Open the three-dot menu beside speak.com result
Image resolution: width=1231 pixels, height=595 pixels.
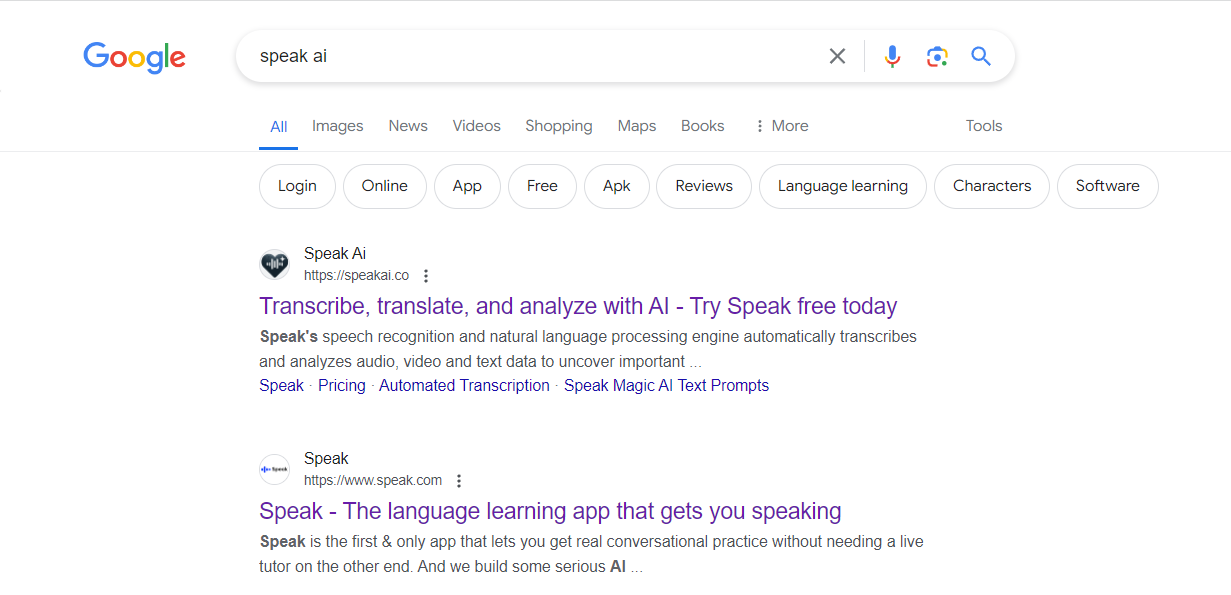[458, 480]
